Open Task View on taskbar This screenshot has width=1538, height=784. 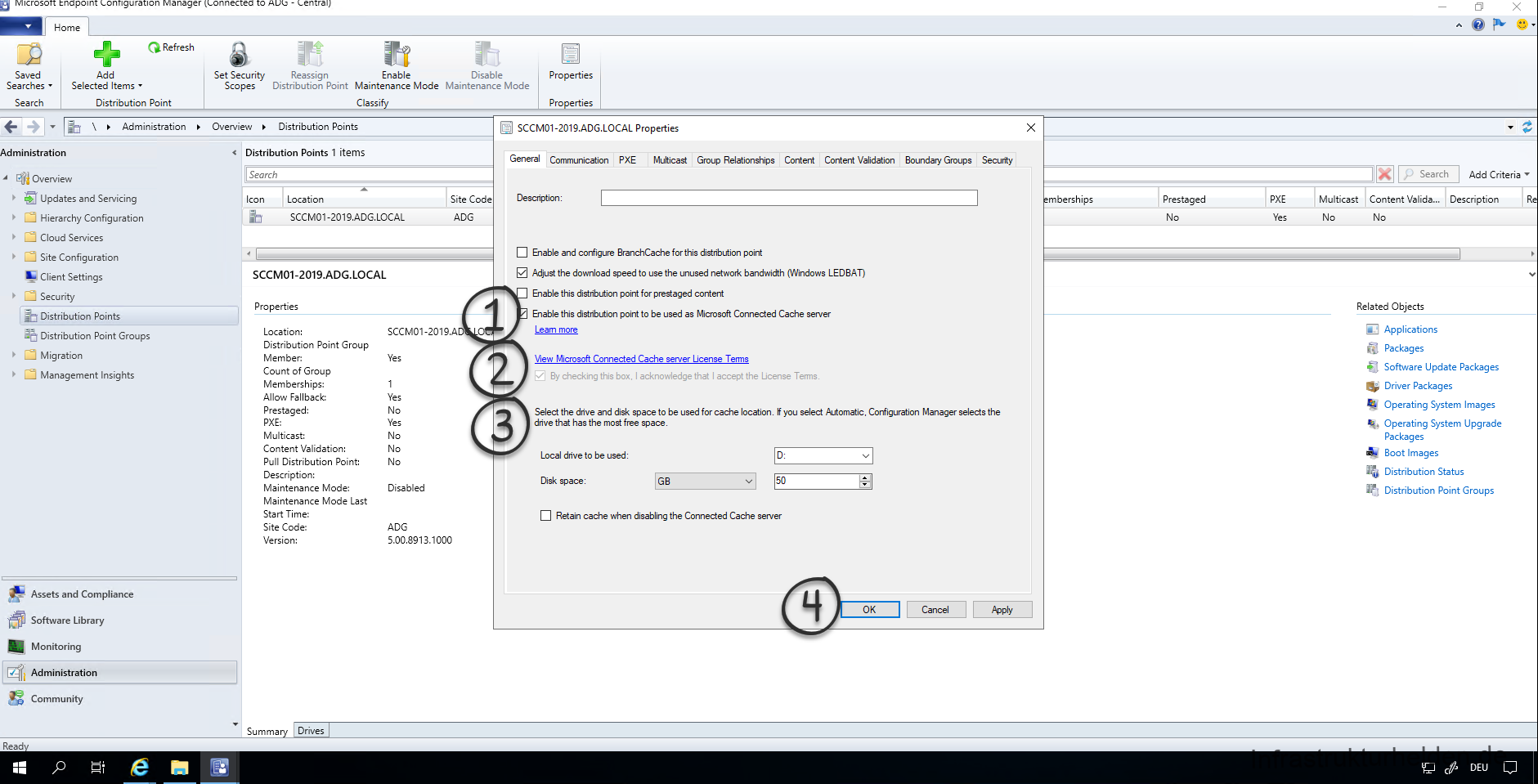coord(98,768)
